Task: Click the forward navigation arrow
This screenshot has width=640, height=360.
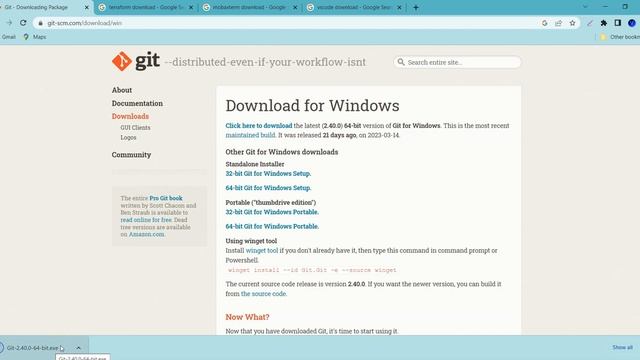Action: (x=9, y=23)
